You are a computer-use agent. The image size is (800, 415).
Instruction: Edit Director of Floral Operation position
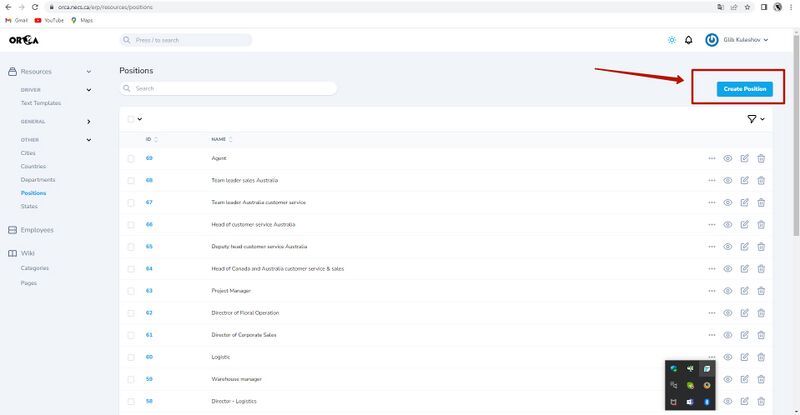pos(744,313)
